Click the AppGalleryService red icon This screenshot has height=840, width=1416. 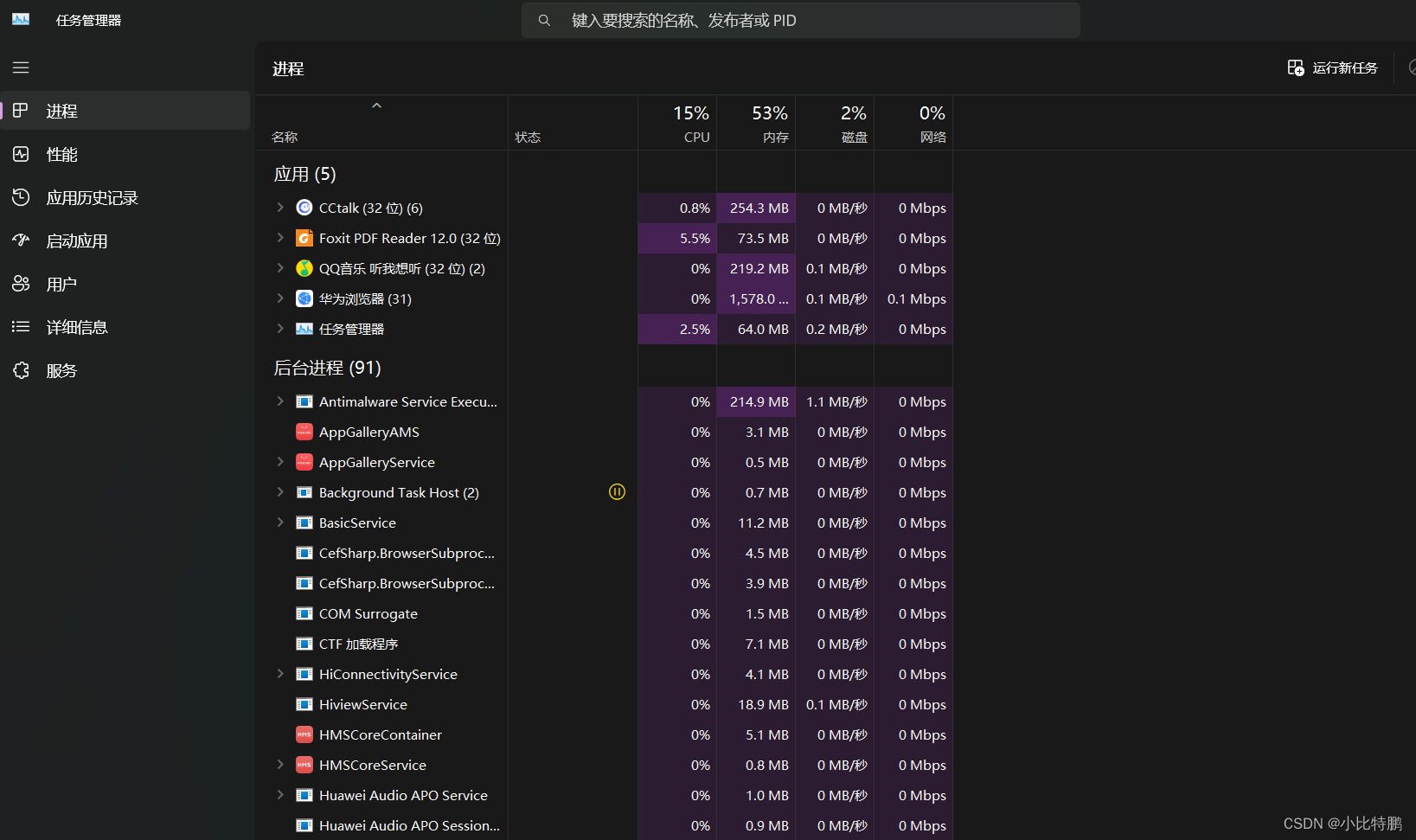304,462
